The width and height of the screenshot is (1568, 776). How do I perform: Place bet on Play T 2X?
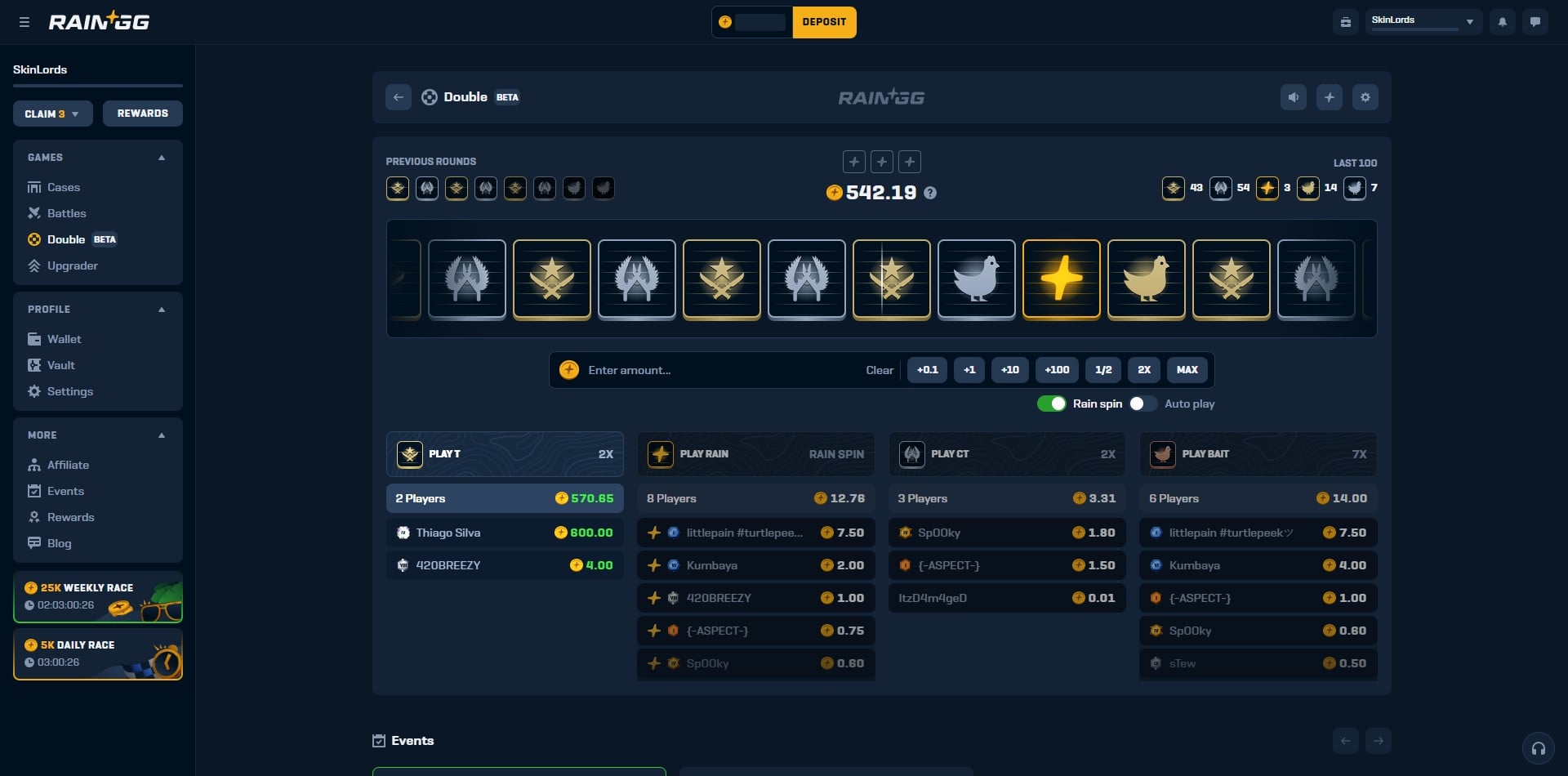tap(505, 454)
